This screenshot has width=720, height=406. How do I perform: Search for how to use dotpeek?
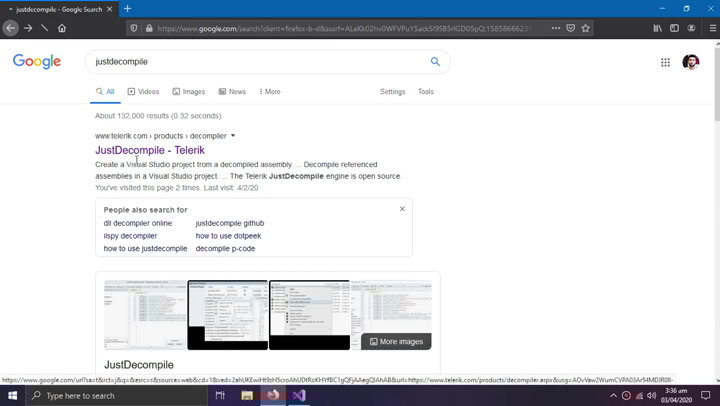228,236
